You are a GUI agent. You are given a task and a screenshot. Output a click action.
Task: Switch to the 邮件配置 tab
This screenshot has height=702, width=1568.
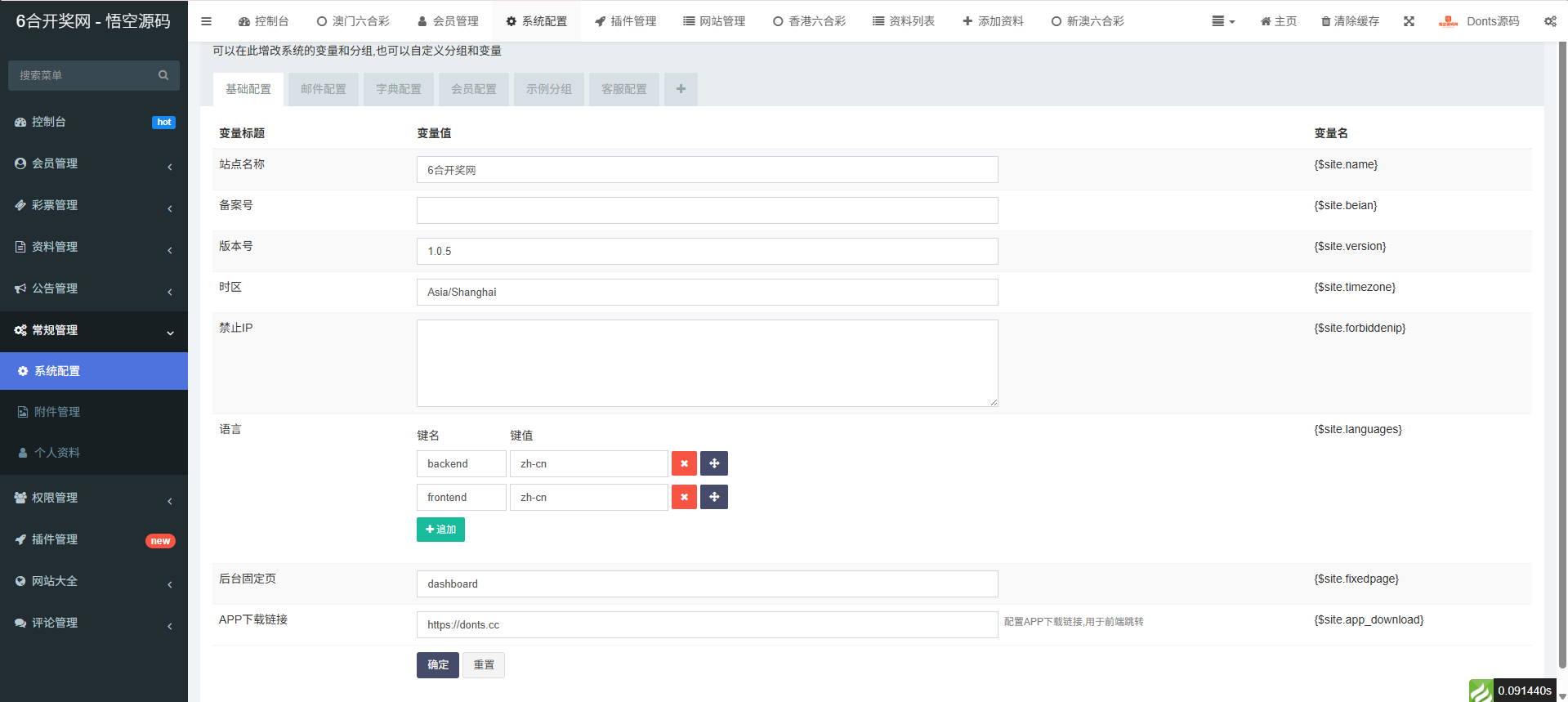pyautogui.click(x=323, y=89)
